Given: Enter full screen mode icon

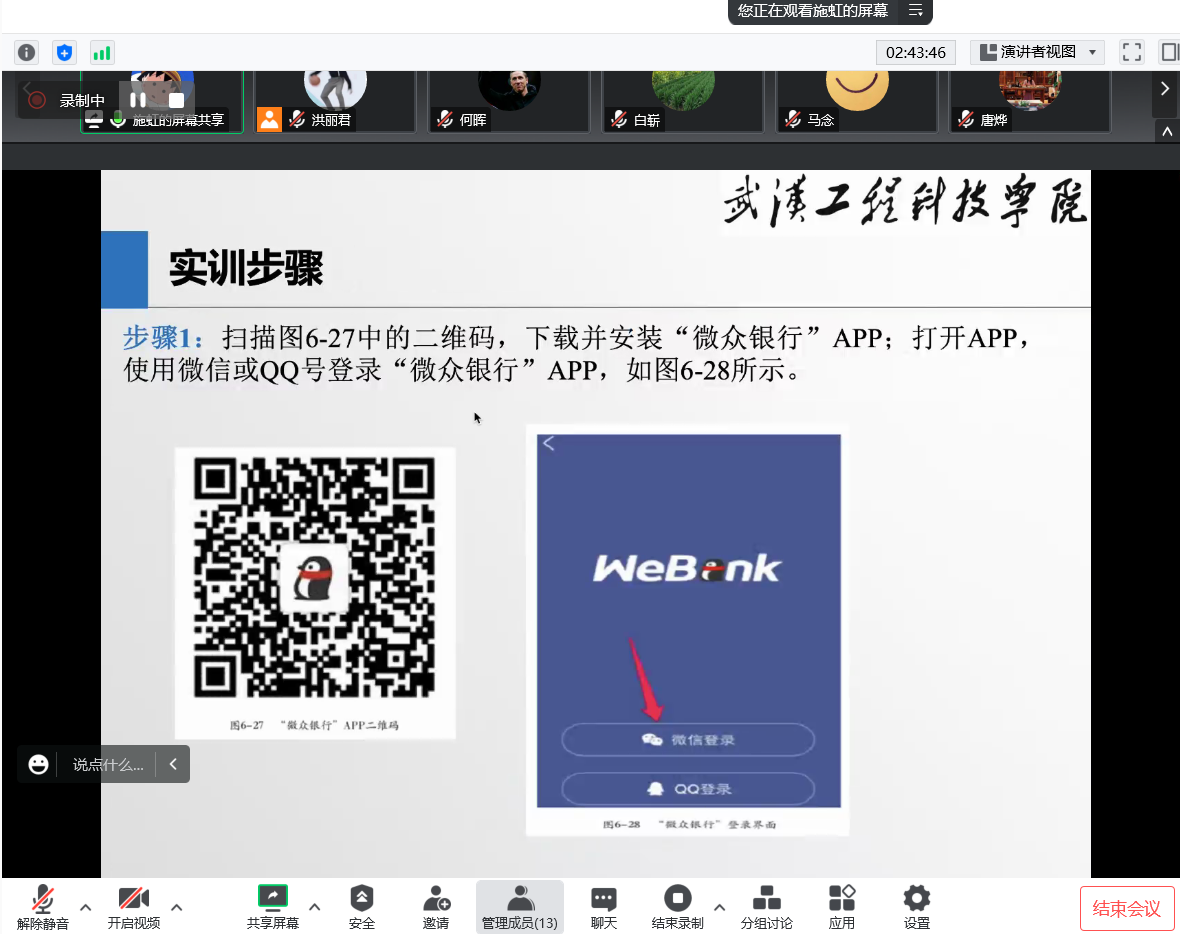Looking at the screenshot, I should (x=1131, y=52).
